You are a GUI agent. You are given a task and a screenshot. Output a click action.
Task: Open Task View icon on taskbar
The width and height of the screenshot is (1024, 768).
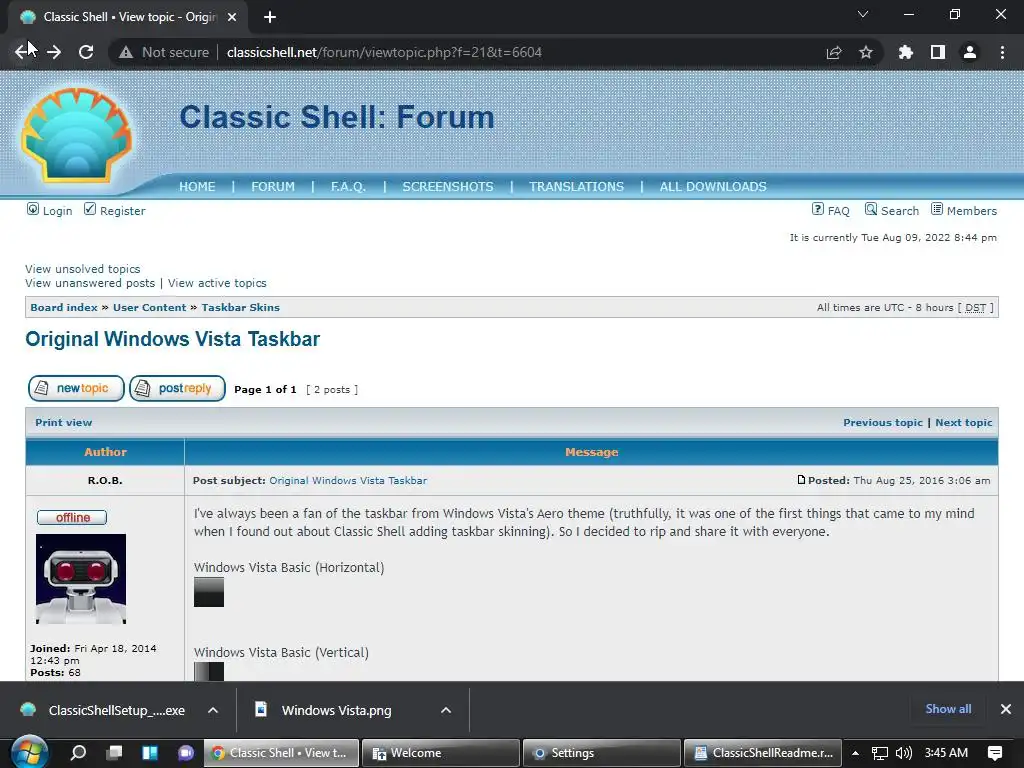[x=115, y=752]
